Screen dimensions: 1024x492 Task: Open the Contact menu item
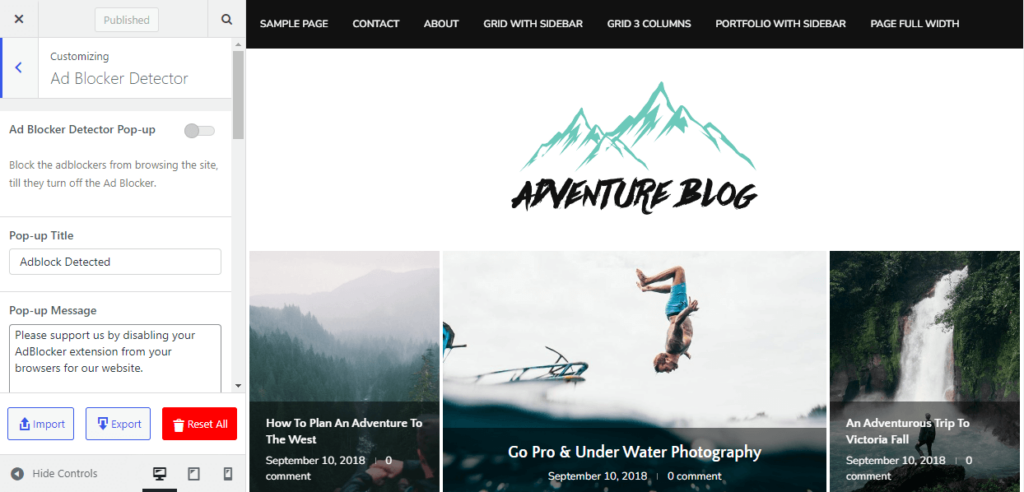376,24
